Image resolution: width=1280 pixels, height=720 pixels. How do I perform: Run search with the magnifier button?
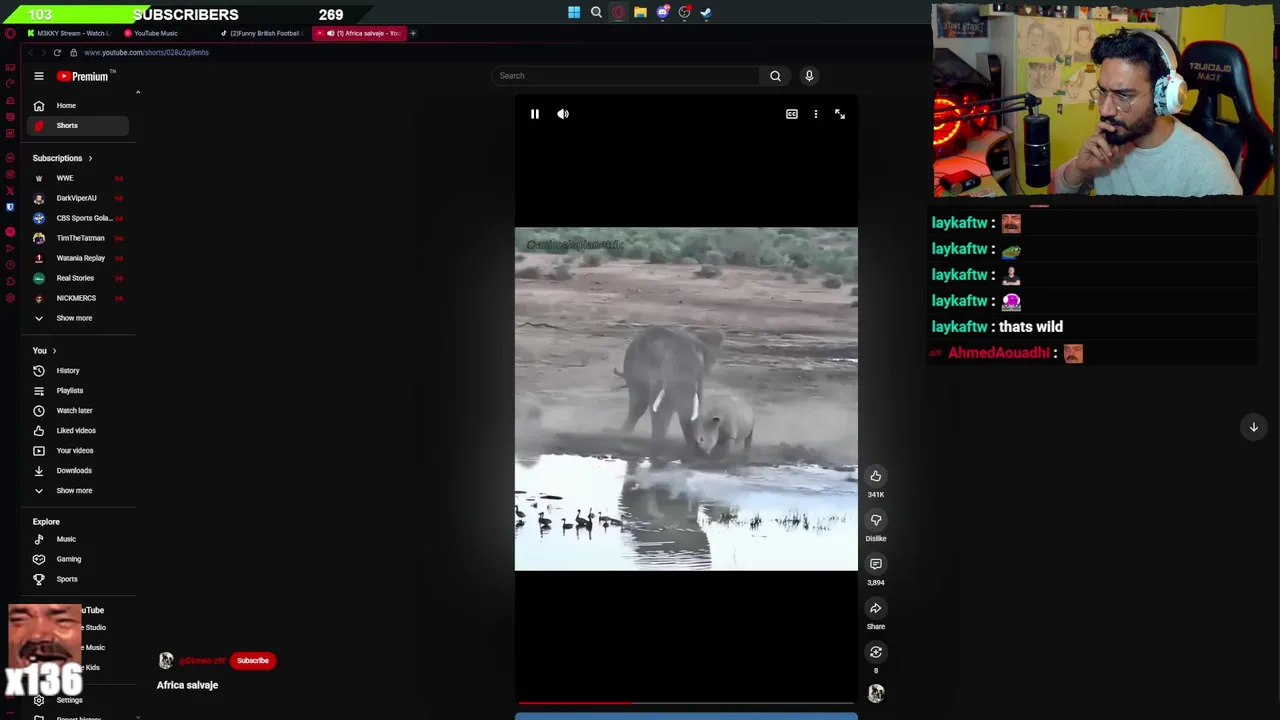click(x=775, y=76)
